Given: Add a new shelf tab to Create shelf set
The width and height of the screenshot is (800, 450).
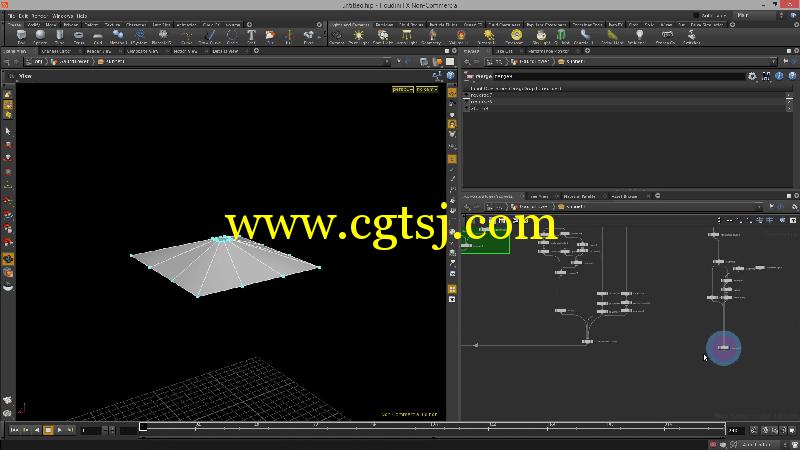Looking at the screenshot, I should pyautogui.click(x=249, y=24).
